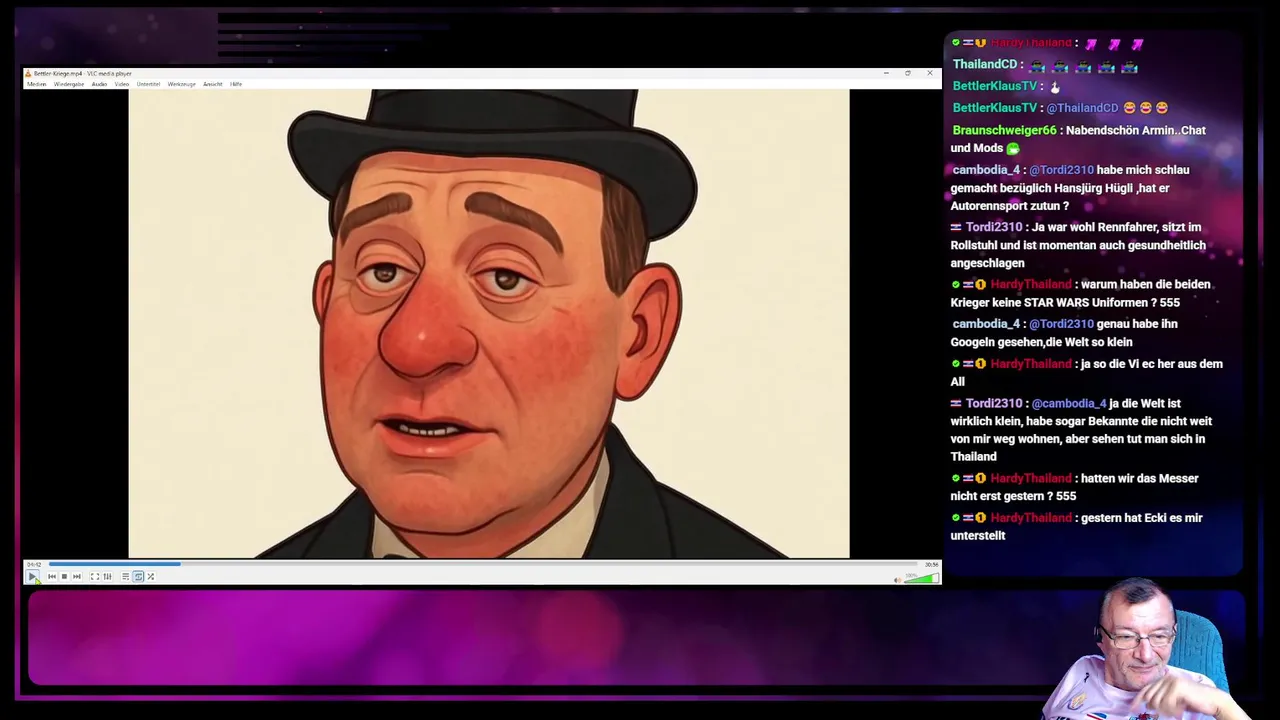
Task: Click chat text 'gestern hat Ecki es mir unterstellt'
Action: pos(1076,527)
